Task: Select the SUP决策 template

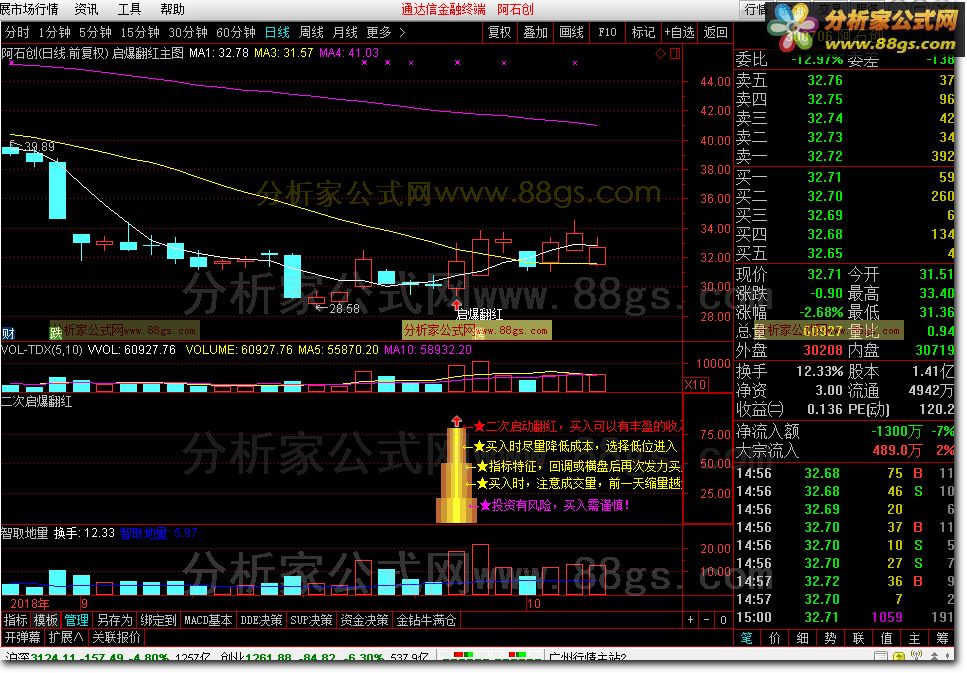Action: pos(311,620)
